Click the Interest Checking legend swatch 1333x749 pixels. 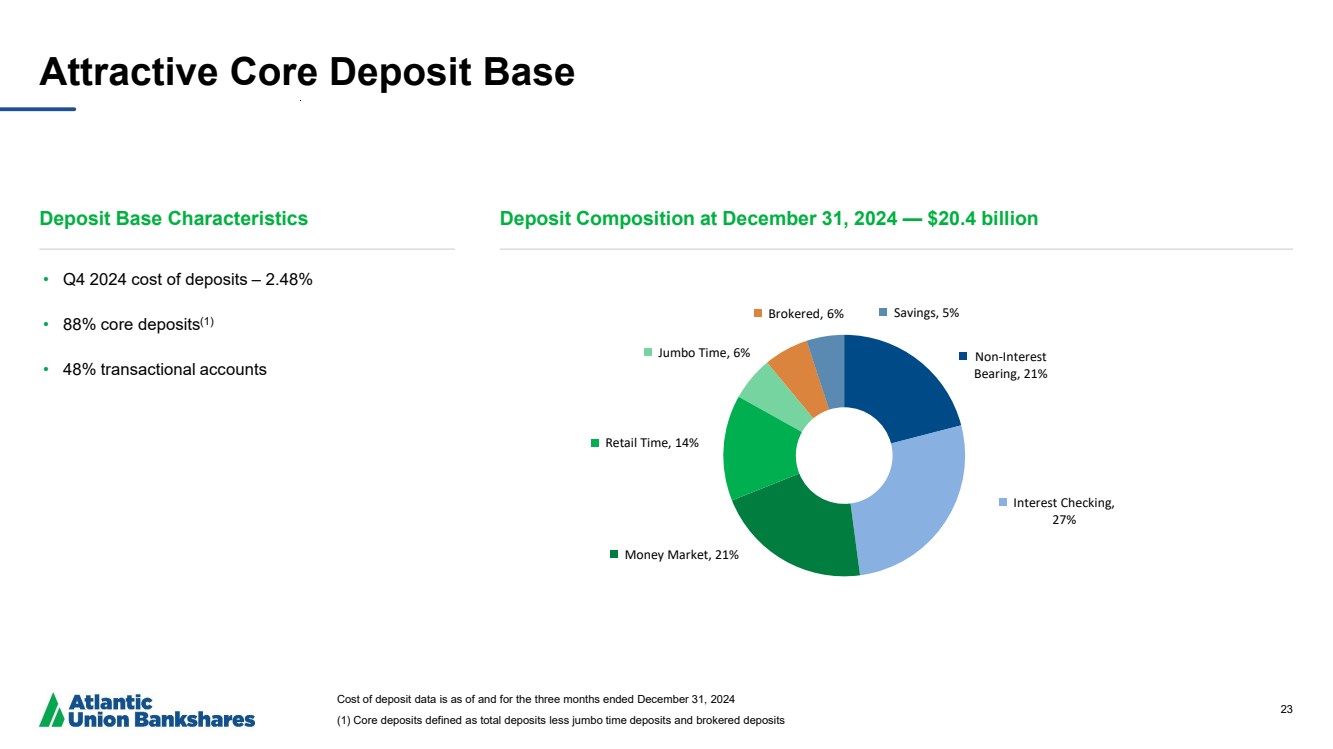1003,503
